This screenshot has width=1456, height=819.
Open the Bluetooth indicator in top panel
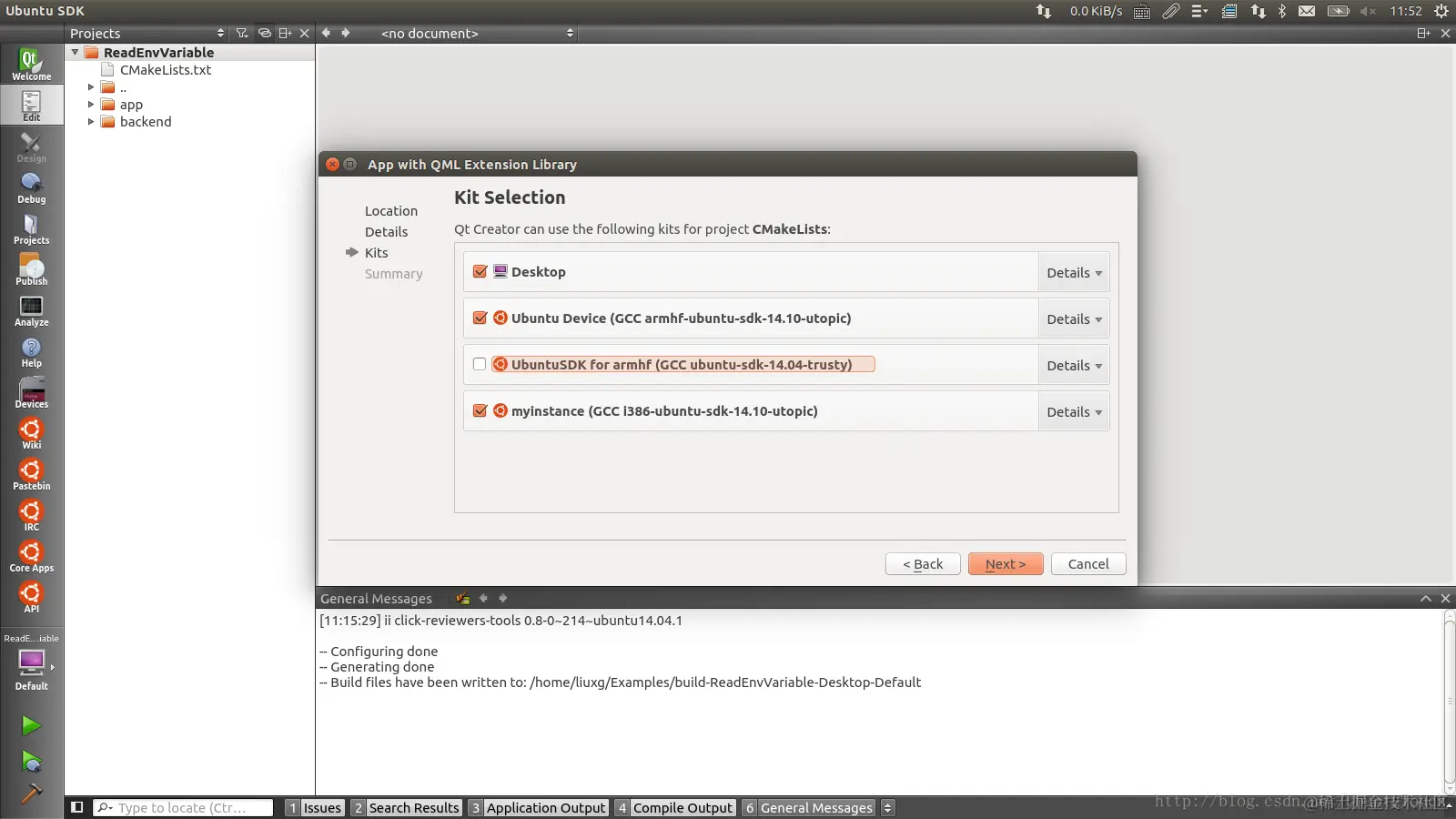coord(1282,11)
